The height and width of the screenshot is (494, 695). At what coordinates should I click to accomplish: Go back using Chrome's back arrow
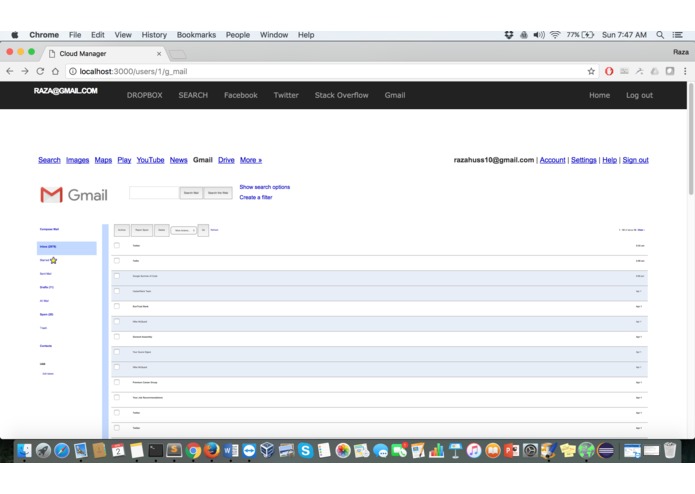pos(10,71)
